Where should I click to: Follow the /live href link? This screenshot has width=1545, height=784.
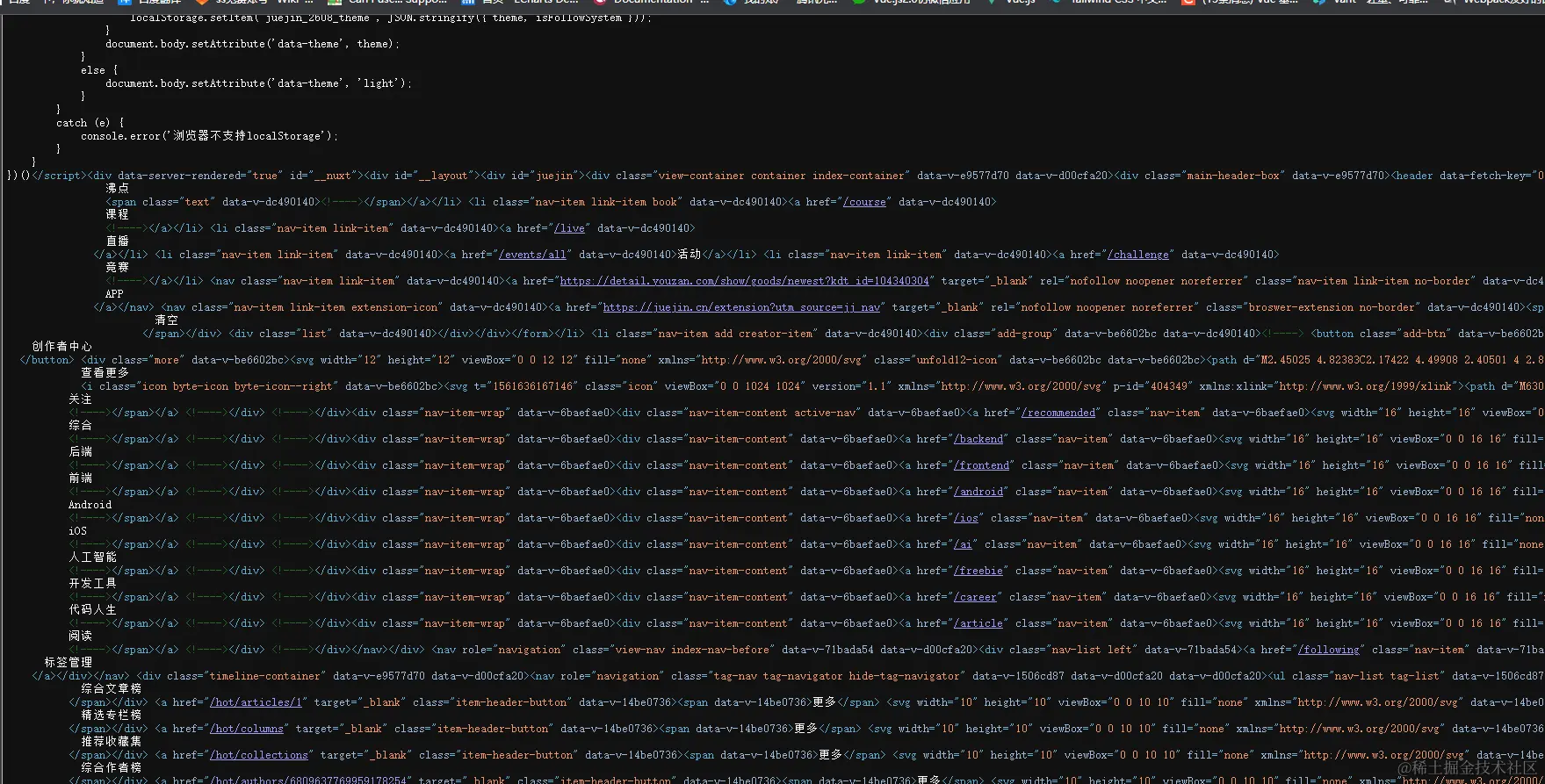pyautogui.click(x=569, y=228)
